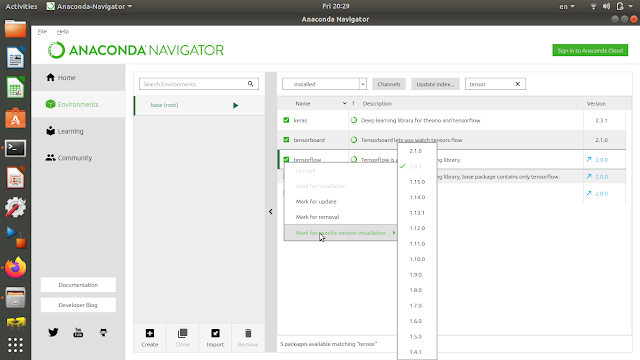640x360 pixels.
Task: Open the Anaconda-Navigator app menu in top bar
Action: pos(89,6)
